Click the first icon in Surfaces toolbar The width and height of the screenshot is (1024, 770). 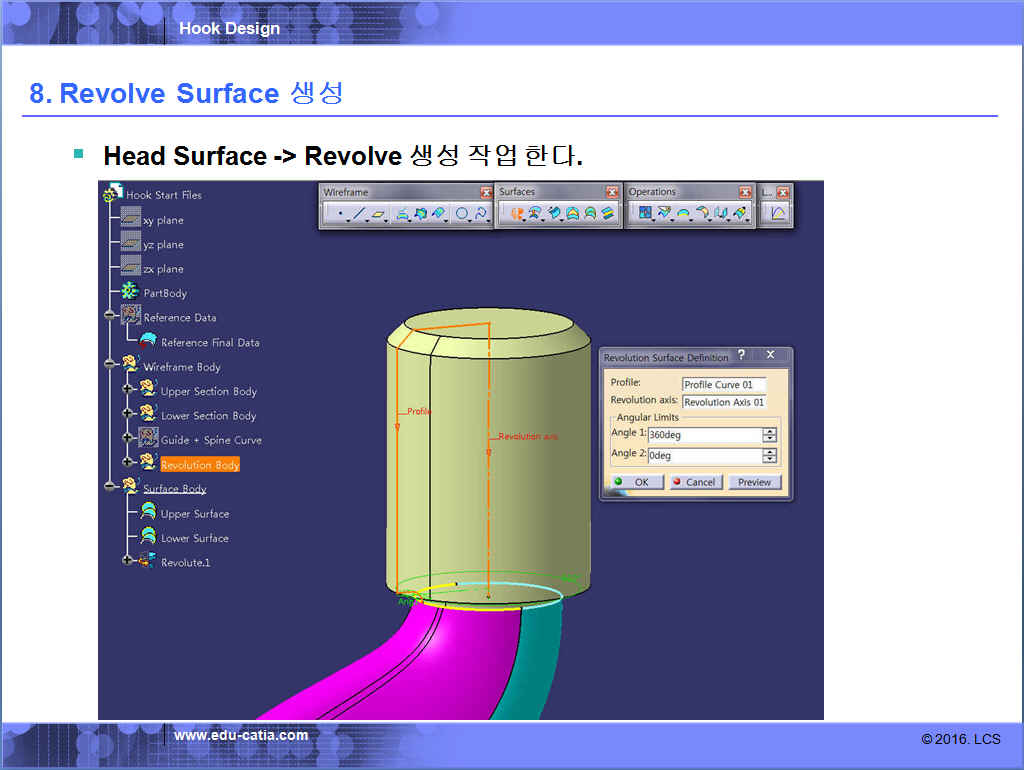517,213
